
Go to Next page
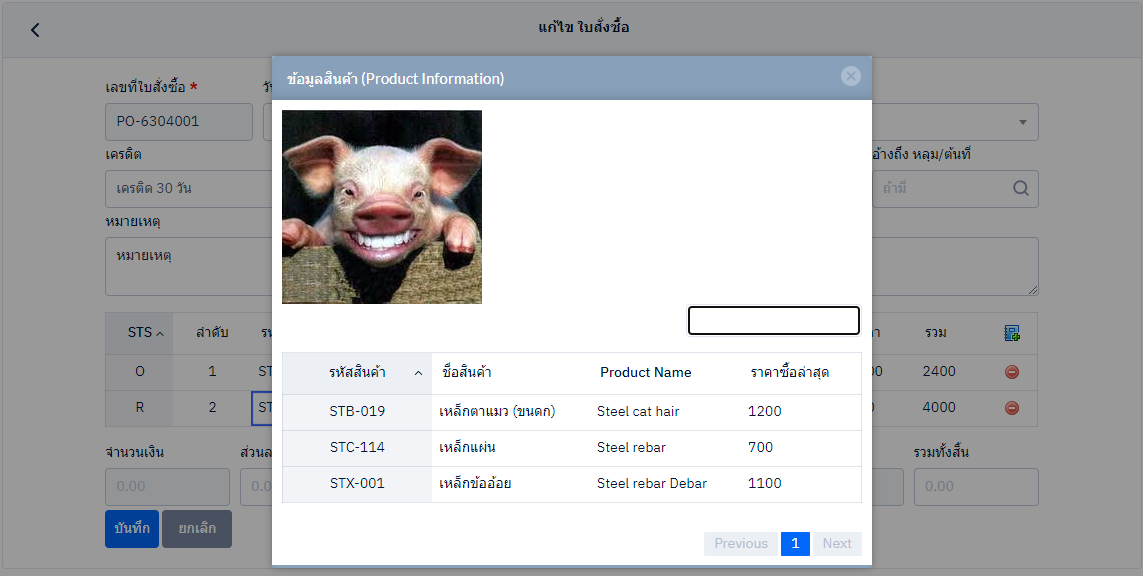point(837,544)
